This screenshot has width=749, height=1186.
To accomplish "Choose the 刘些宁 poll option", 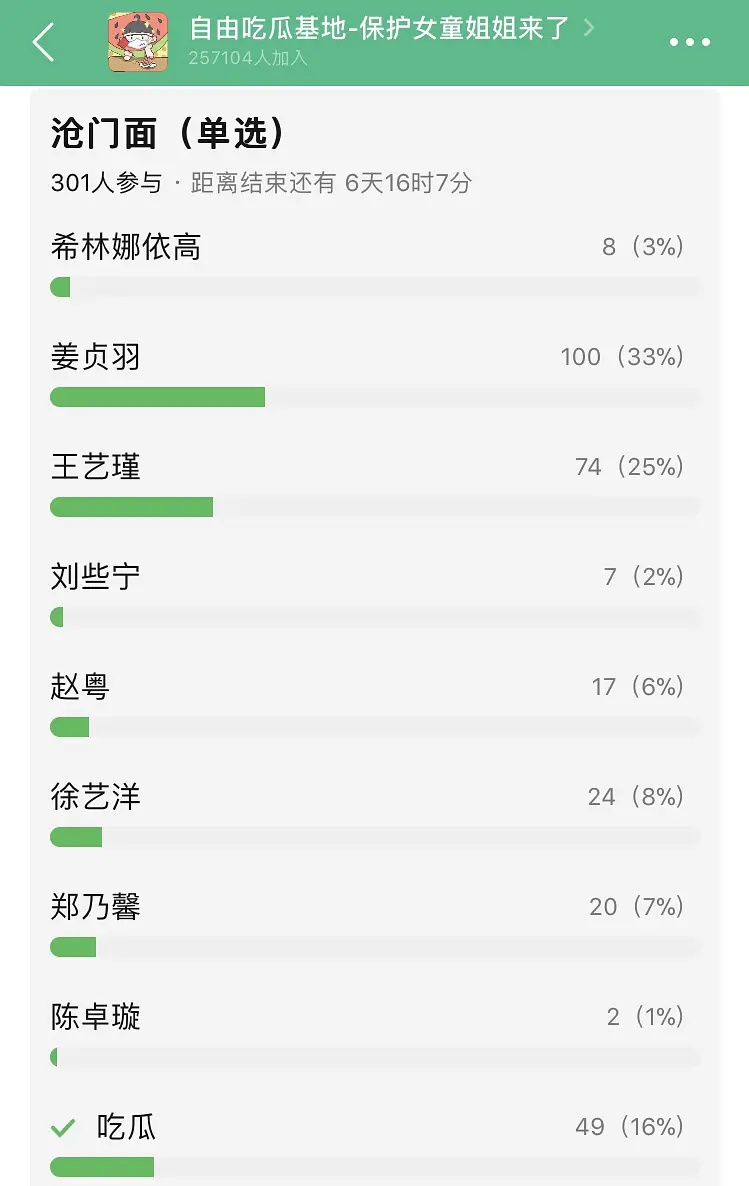I will coord(374,595).
